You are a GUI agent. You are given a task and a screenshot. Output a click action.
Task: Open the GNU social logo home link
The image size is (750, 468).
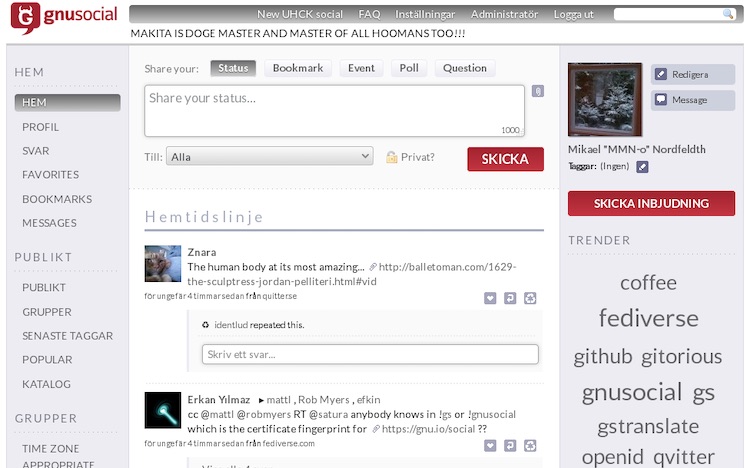point(64,17)
